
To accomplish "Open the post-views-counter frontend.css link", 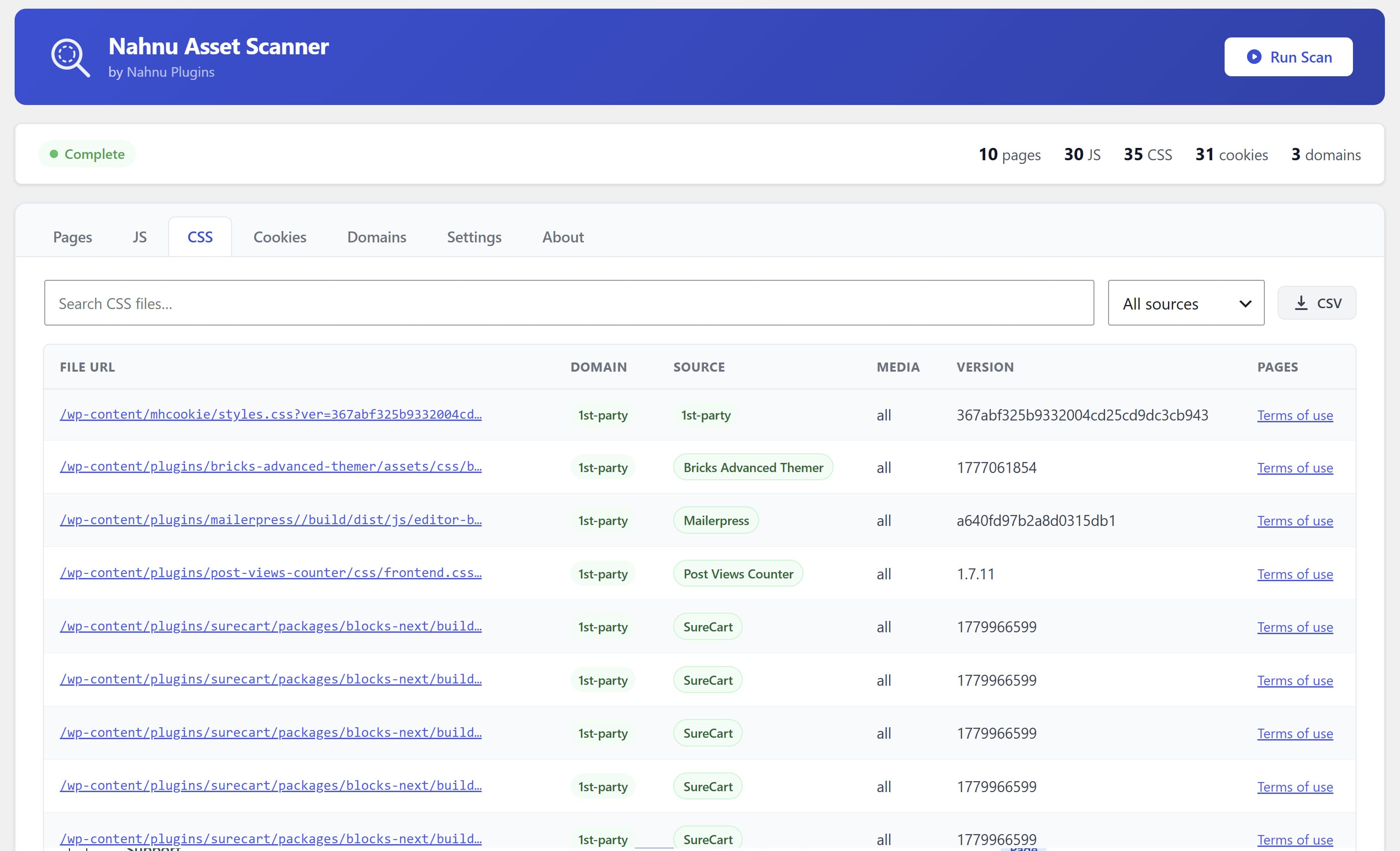I will coord(270,573).
